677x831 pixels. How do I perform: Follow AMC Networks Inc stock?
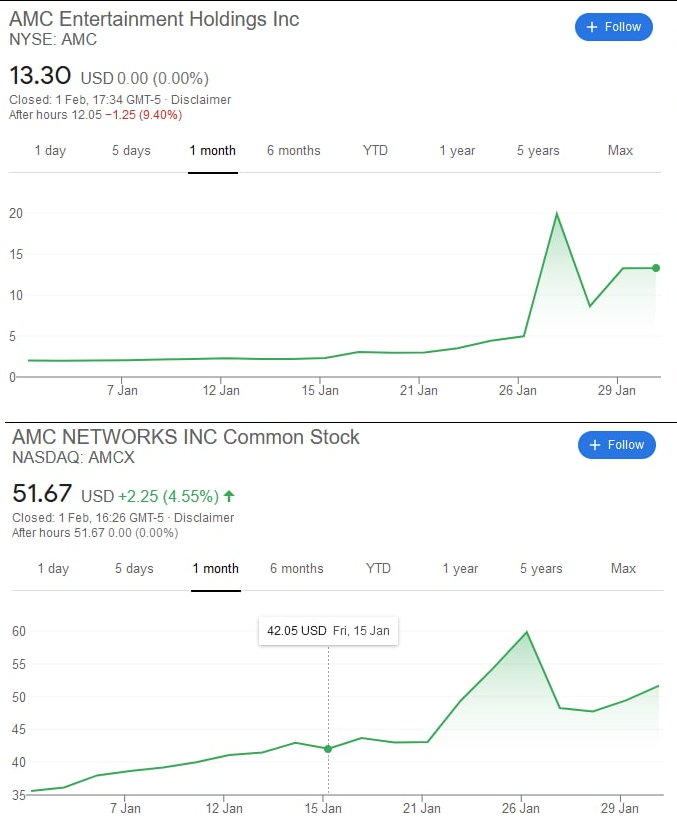617,445
